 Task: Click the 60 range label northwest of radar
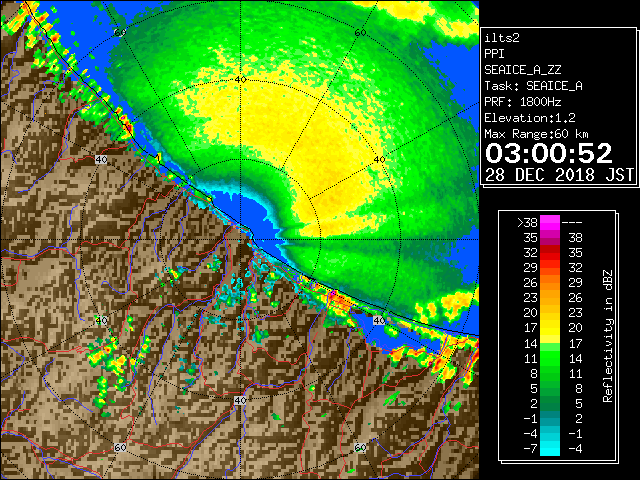(x=120, y=33)
